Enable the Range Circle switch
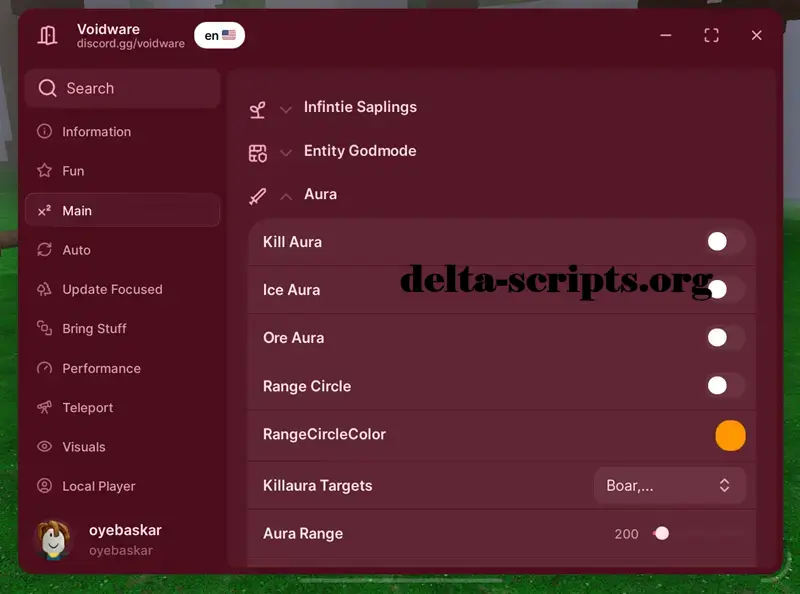This screenshot has height=594, width=800. tap(726, 385)
